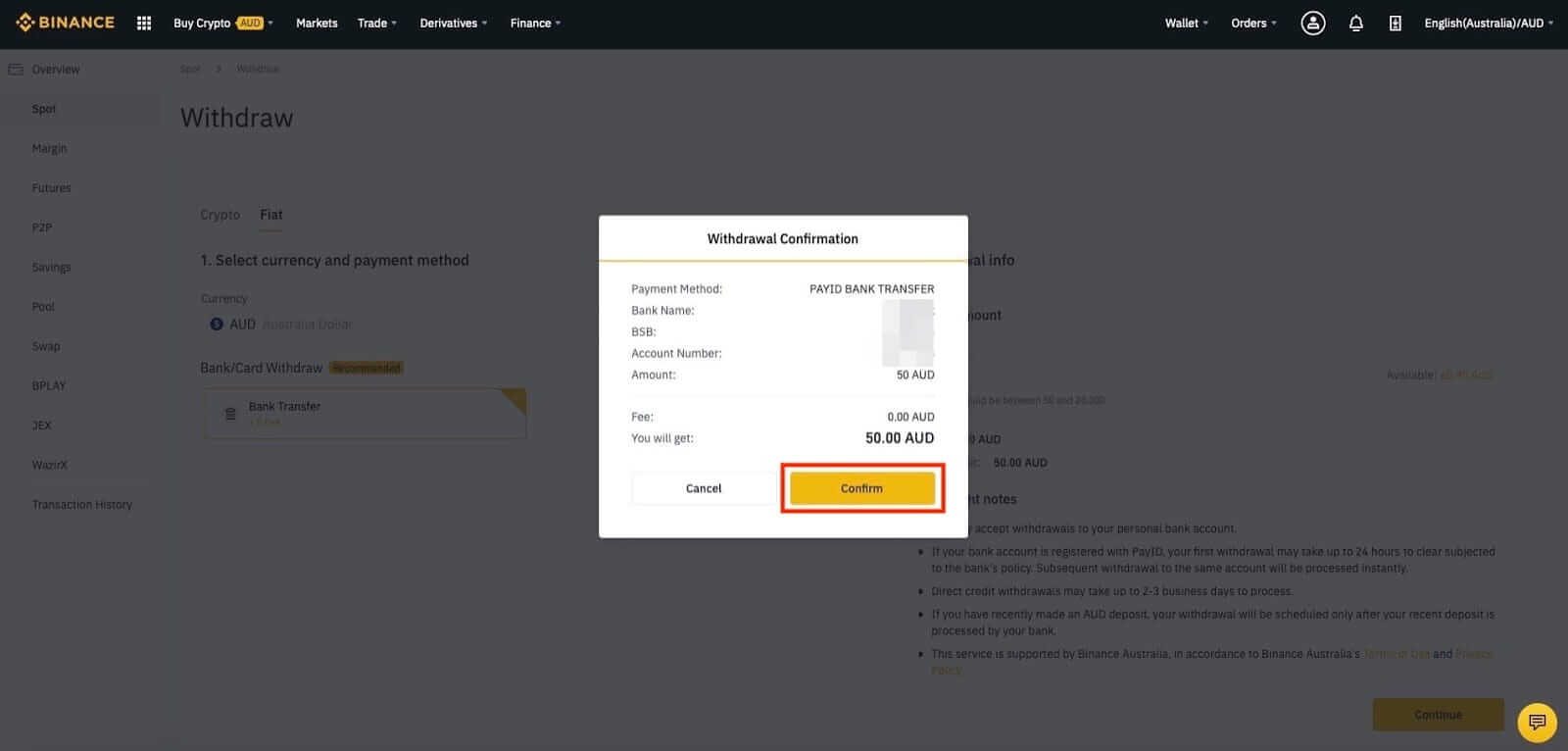Click the Binance logo

[x=65, y=23]
